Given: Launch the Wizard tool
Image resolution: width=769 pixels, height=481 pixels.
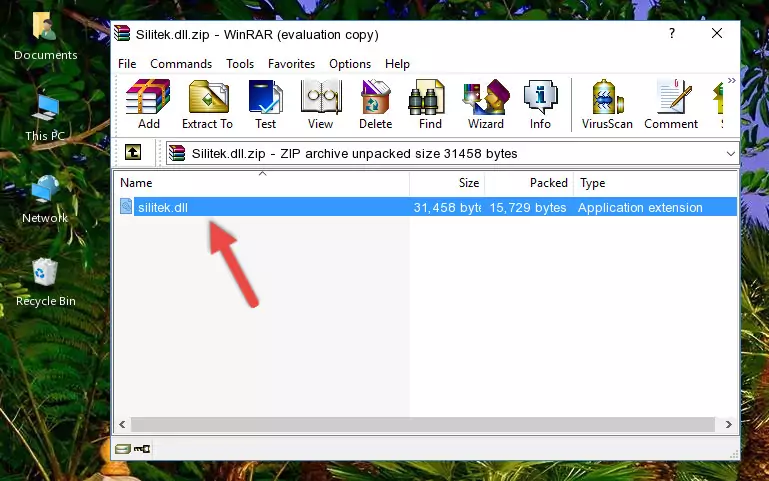Looking at the screenshot, I should click(x=486, y=104).
